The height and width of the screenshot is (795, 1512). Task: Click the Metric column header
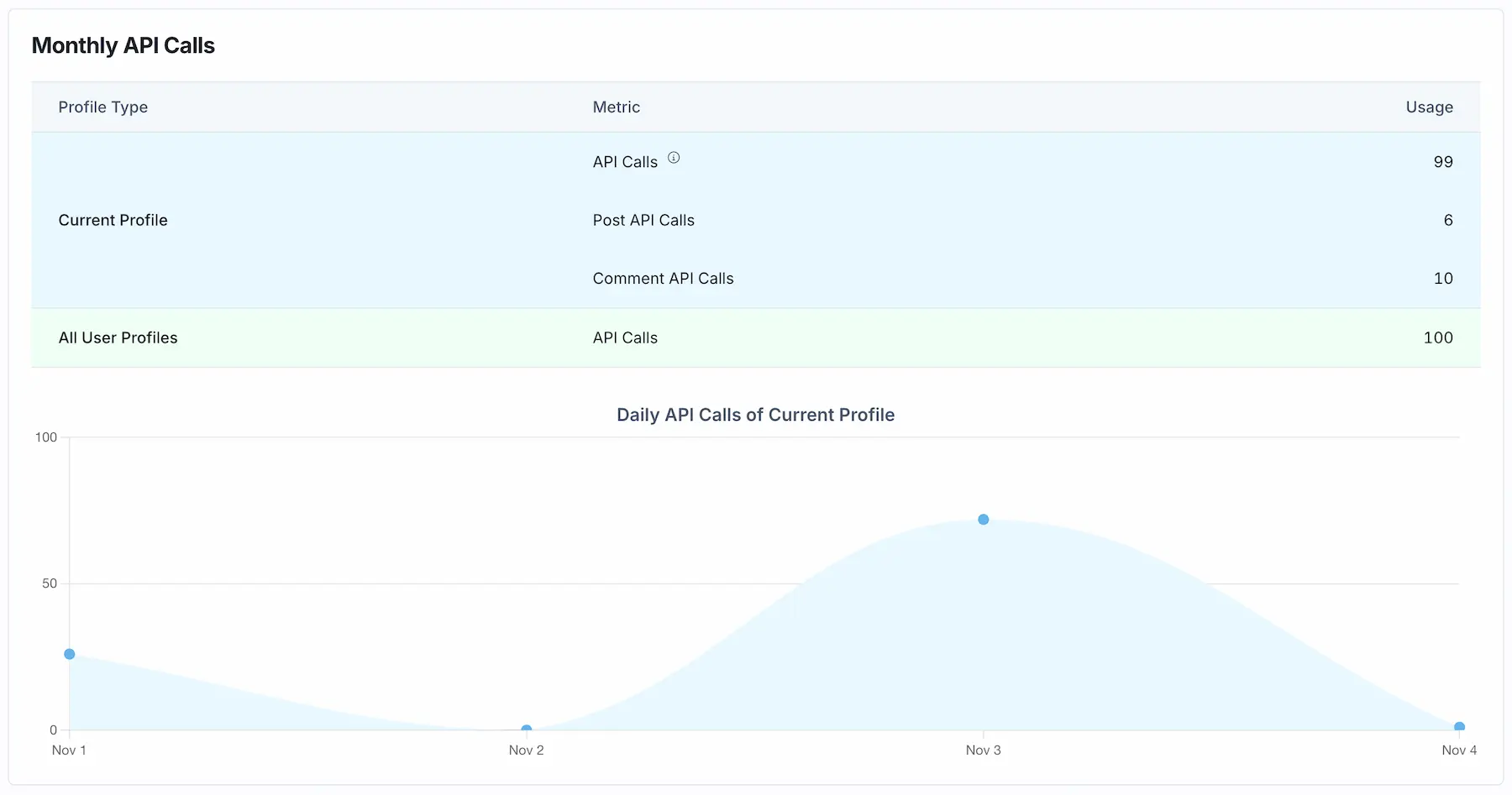(616, 107)
